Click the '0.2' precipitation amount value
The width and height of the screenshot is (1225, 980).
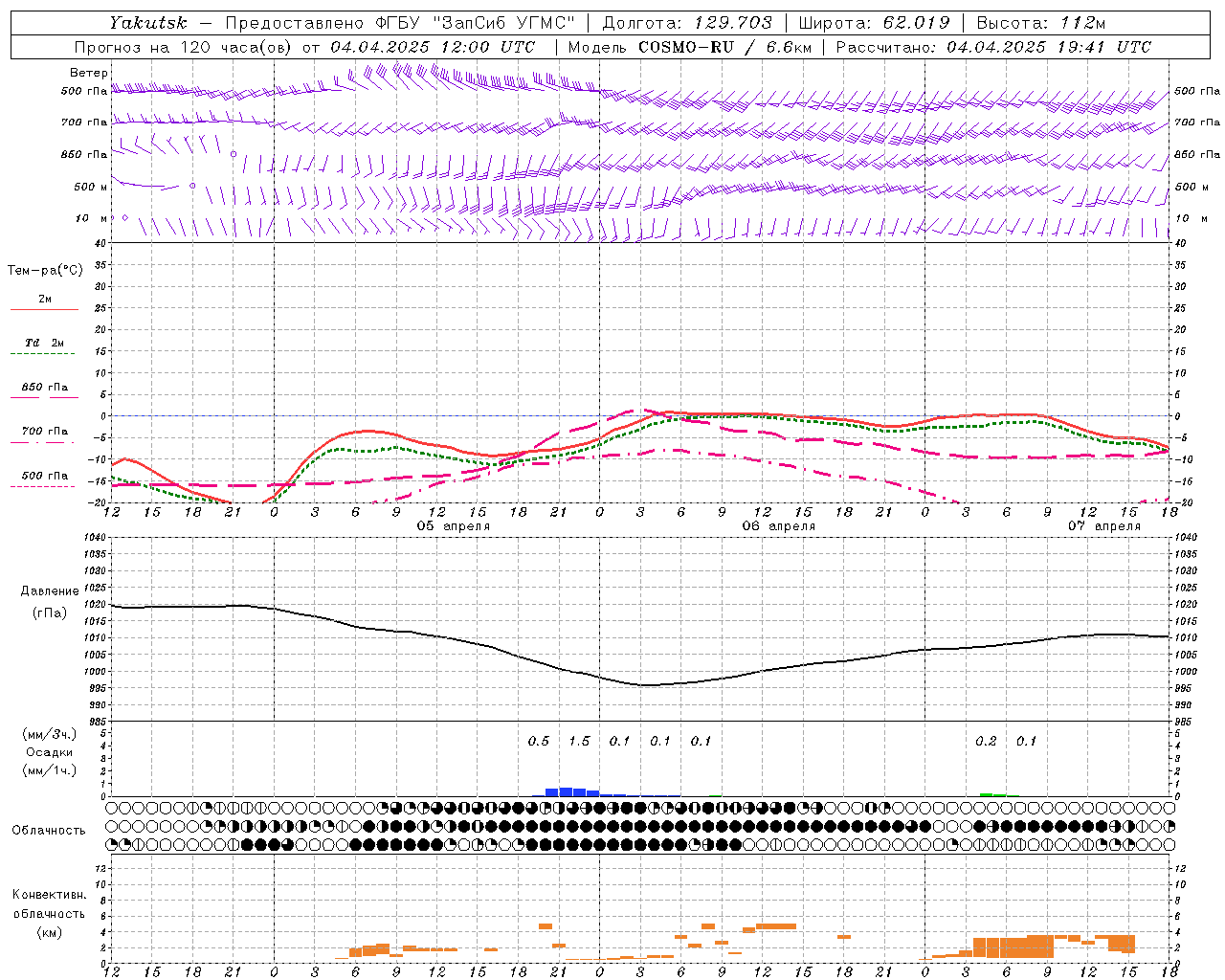point(986,741)
